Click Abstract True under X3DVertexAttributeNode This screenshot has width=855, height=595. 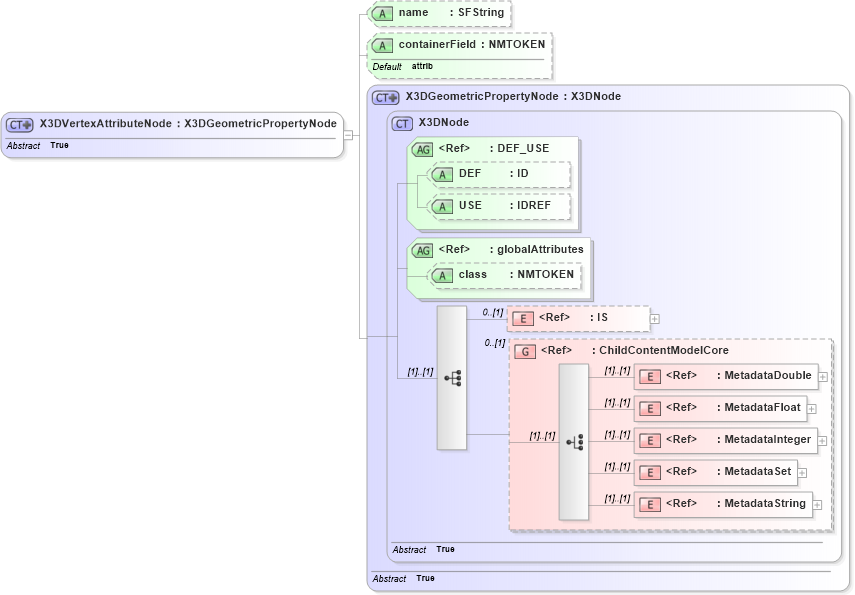[38, 146]
